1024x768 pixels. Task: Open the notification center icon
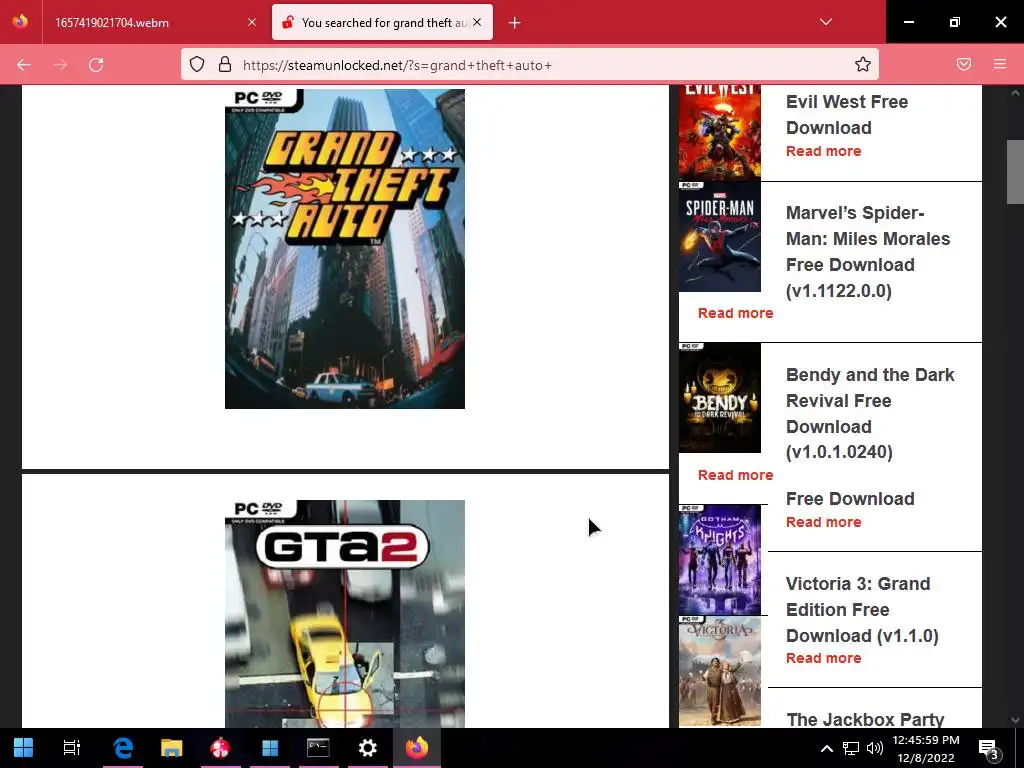pos(989,748)
